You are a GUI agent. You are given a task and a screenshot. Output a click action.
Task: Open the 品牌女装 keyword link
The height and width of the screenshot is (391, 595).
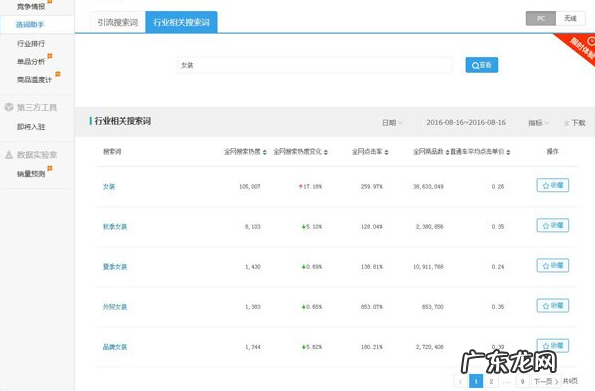[x=115, y=347]
